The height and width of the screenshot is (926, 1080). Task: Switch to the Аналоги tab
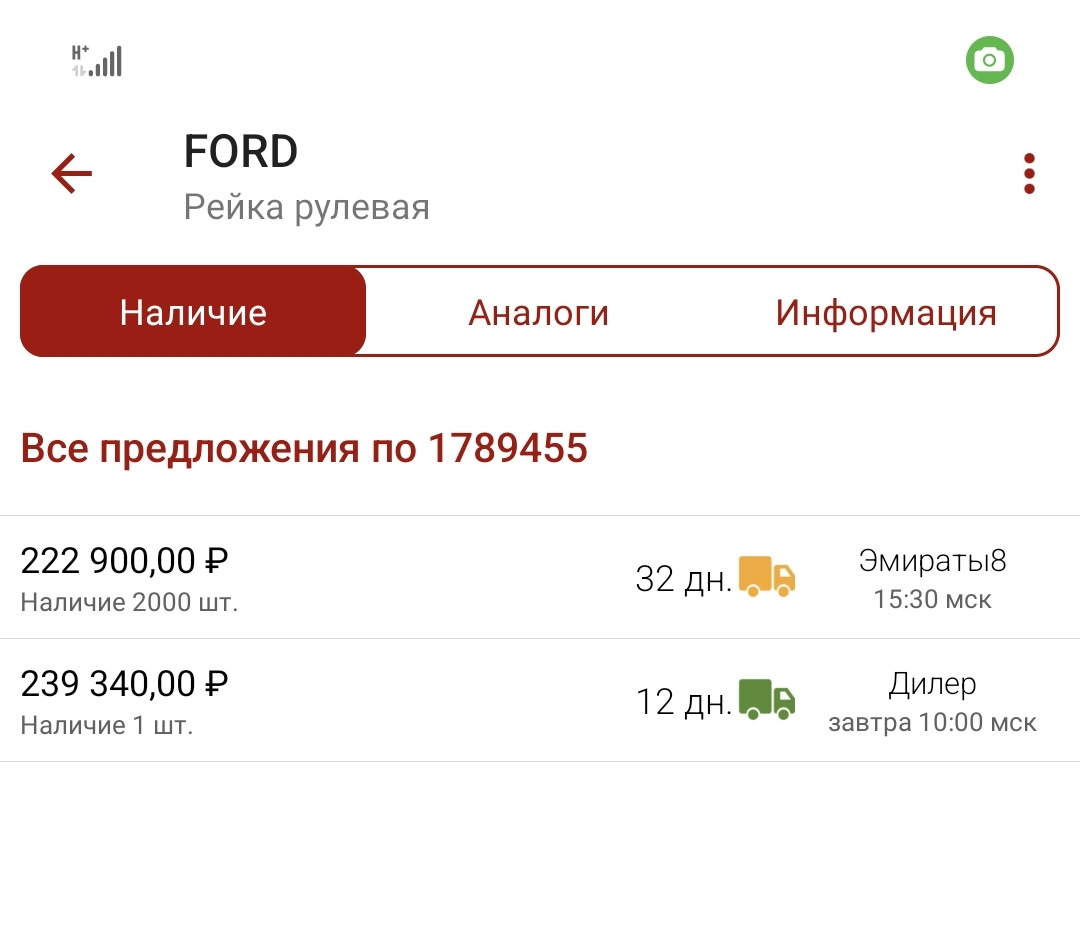(x=539, y=312)
